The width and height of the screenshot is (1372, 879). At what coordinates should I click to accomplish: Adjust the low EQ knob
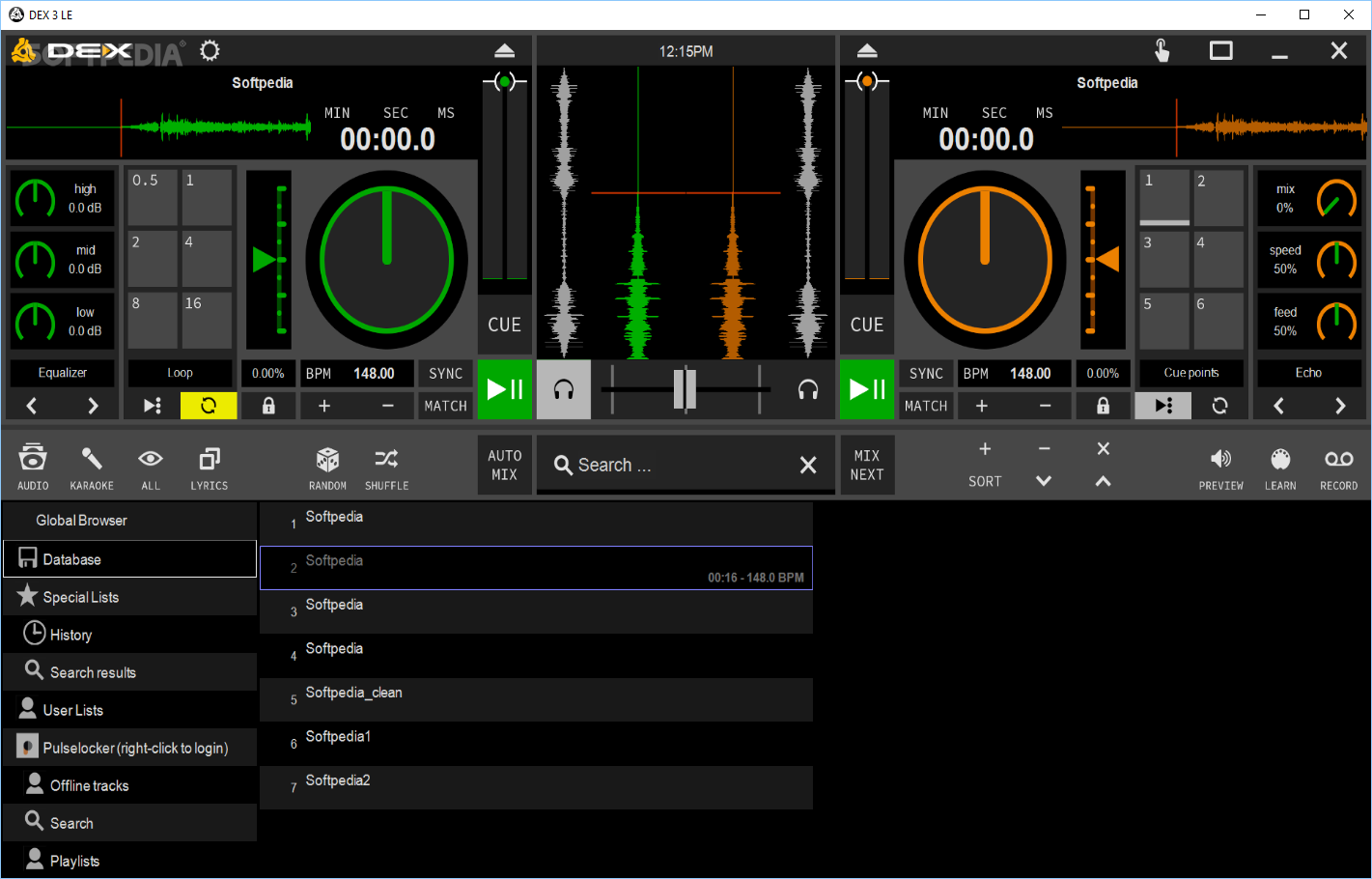(x=35, y=322)
